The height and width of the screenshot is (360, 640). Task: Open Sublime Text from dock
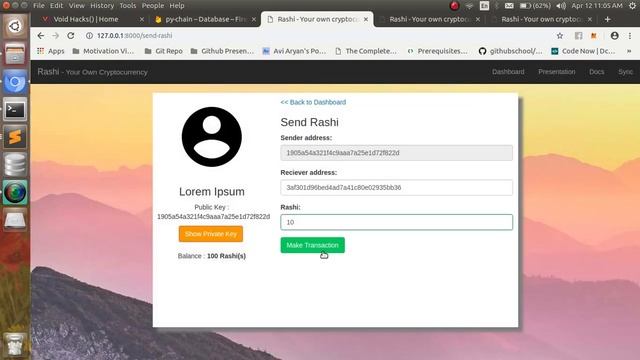coord(15,137)
